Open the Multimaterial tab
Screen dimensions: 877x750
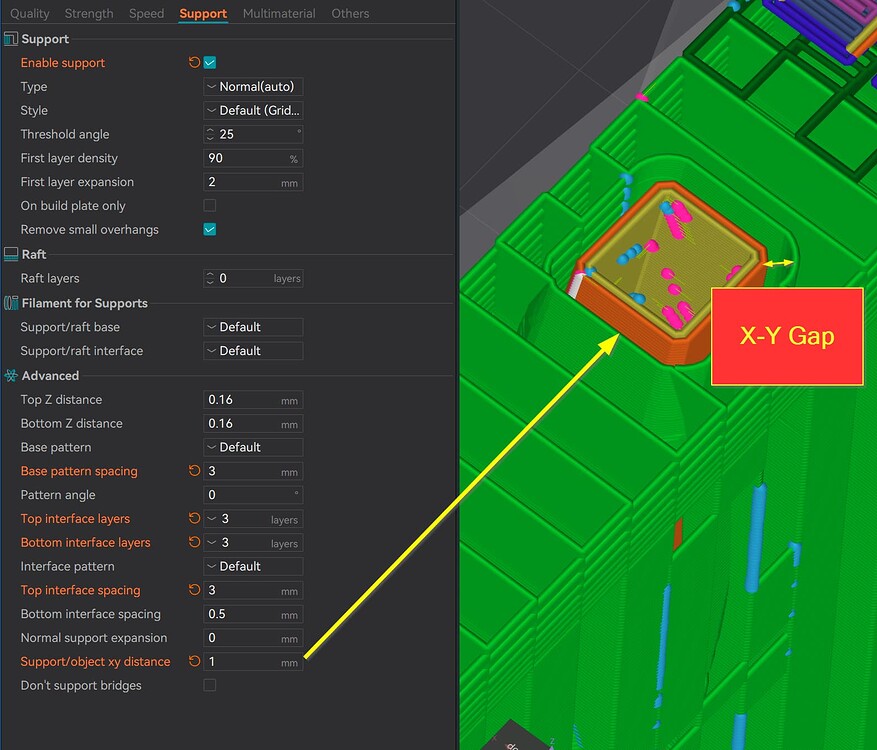tap(279, 13)
